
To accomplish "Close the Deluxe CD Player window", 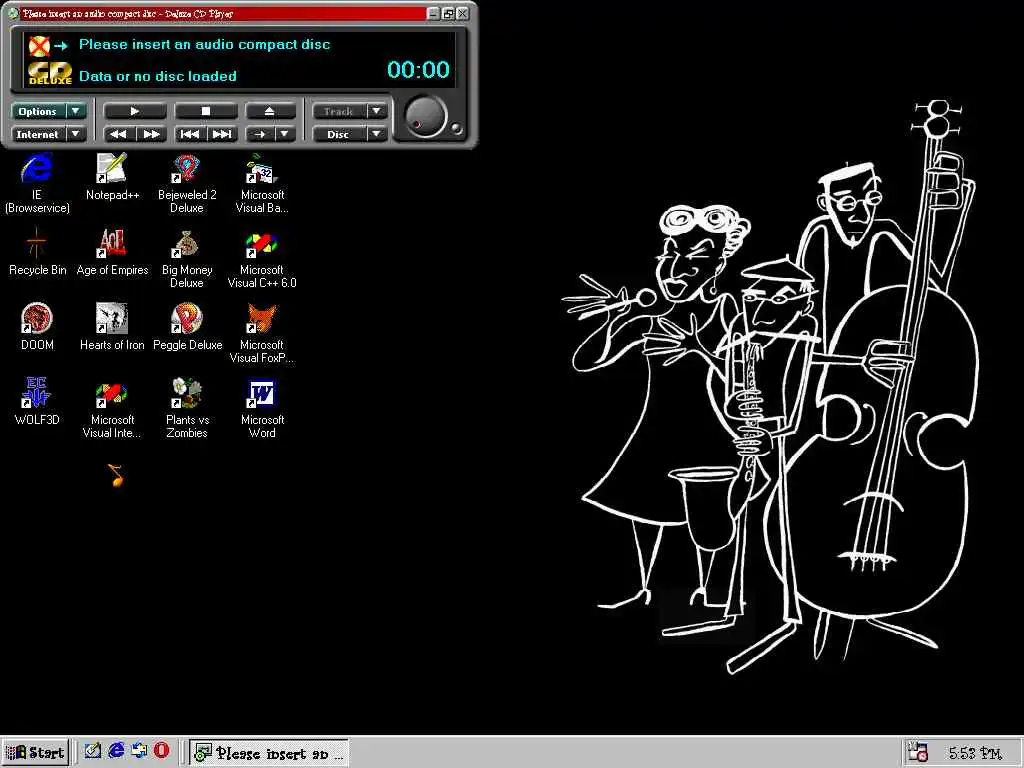I will pos(462,13).
